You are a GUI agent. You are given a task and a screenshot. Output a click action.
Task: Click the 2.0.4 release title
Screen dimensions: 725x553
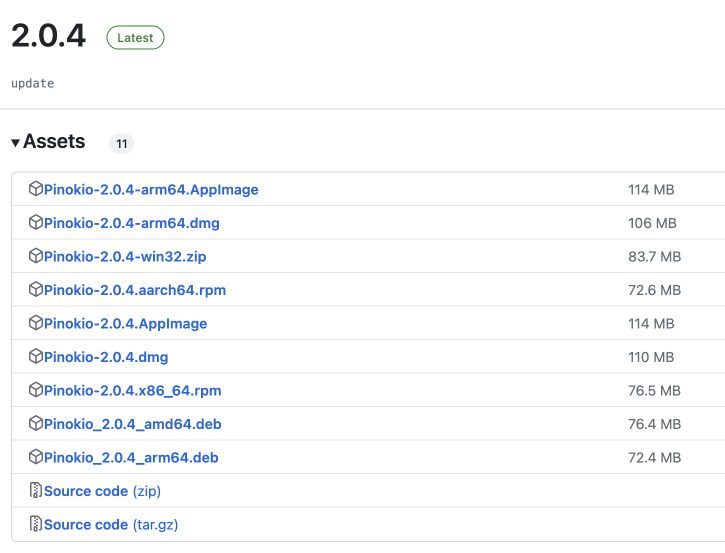[x=48, y=37]
